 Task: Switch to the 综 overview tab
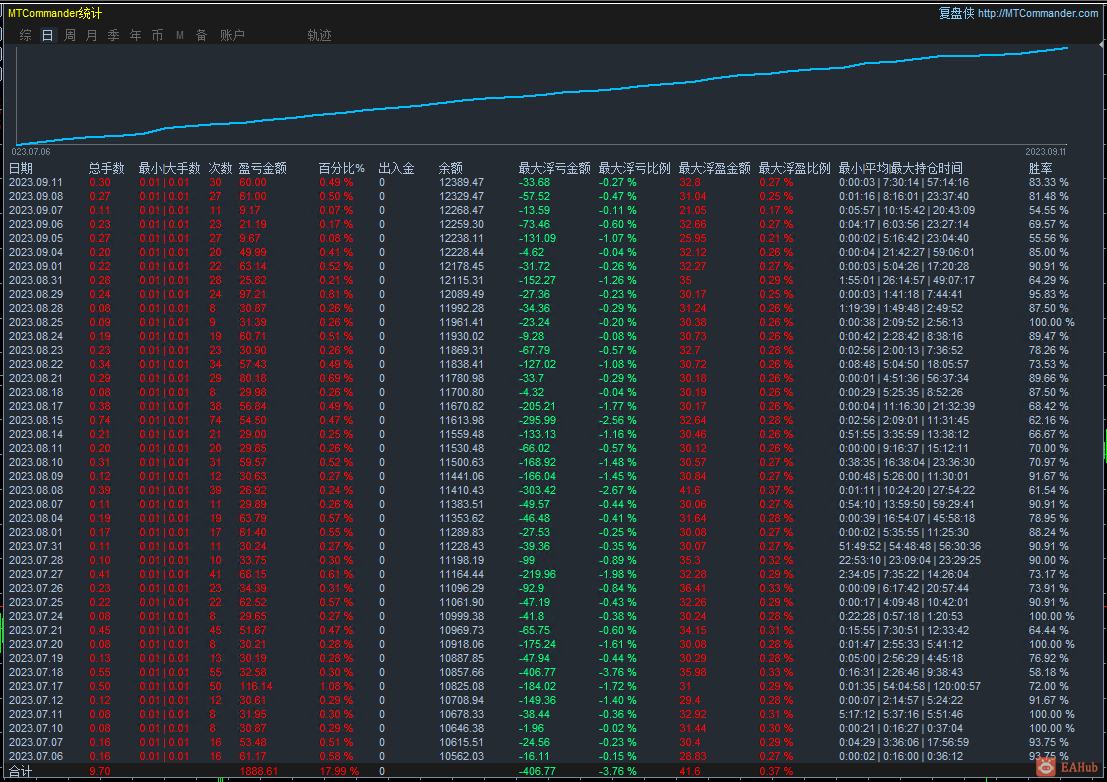[26, 35]
